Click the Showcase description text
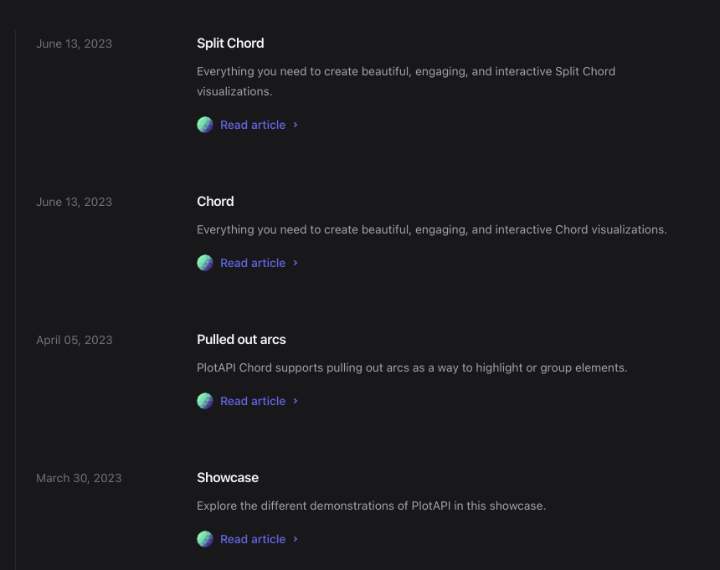720x570 pixels. 371,506
